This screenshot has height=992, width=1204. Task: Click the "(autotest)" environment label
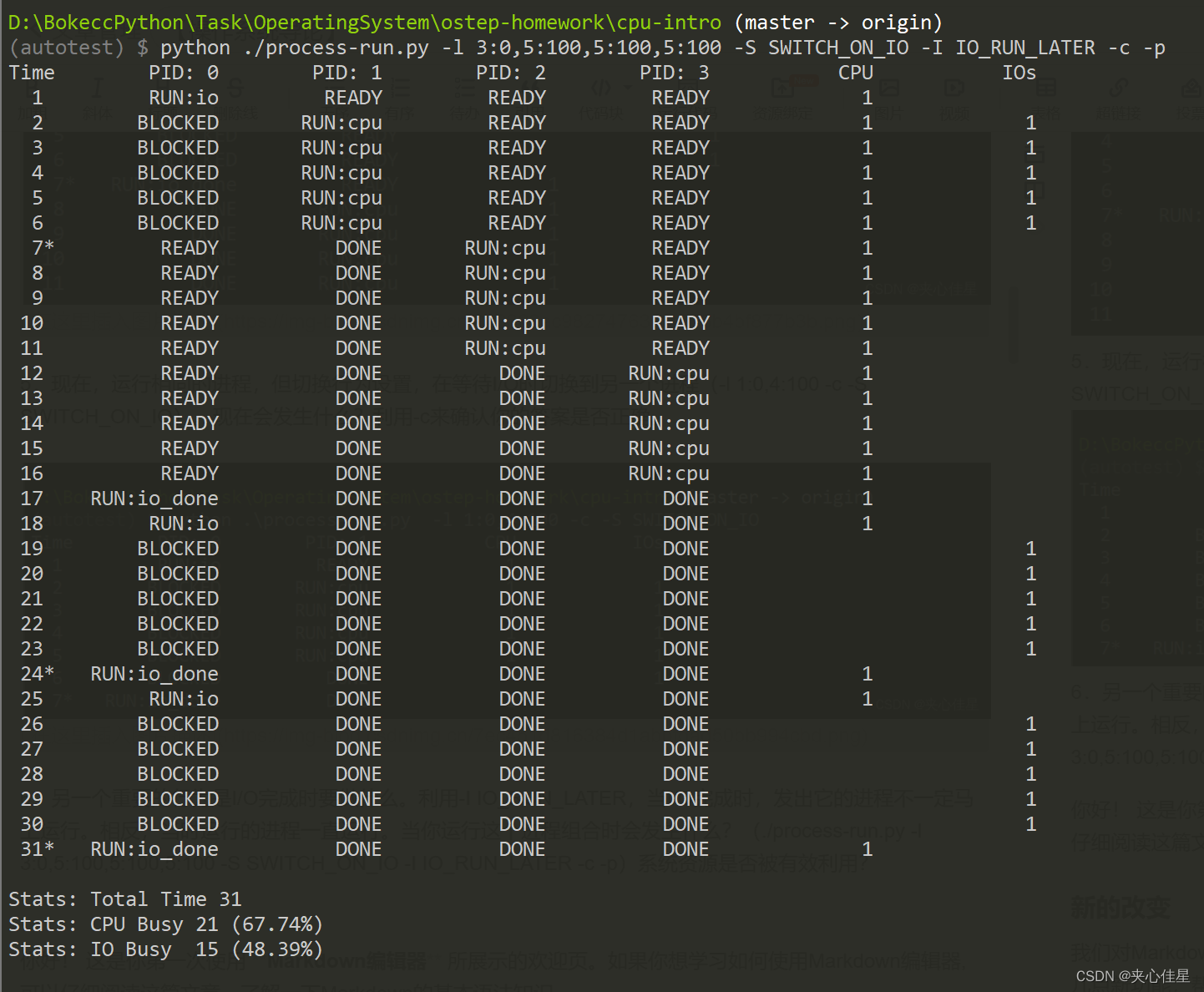67,48
